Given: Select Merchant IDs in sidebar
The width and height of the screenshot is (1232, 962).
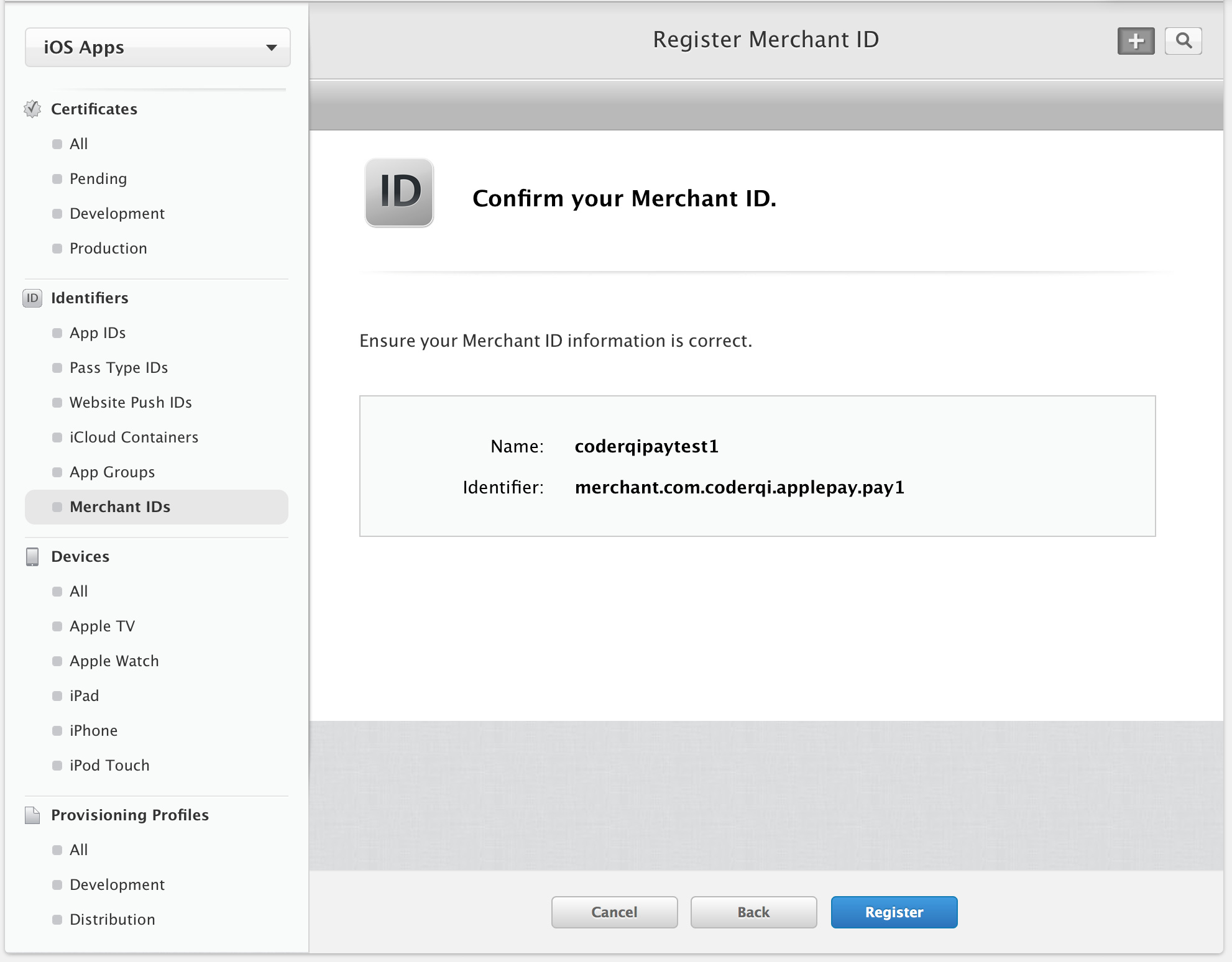Looking at the screenshot, I should (120, 506).
